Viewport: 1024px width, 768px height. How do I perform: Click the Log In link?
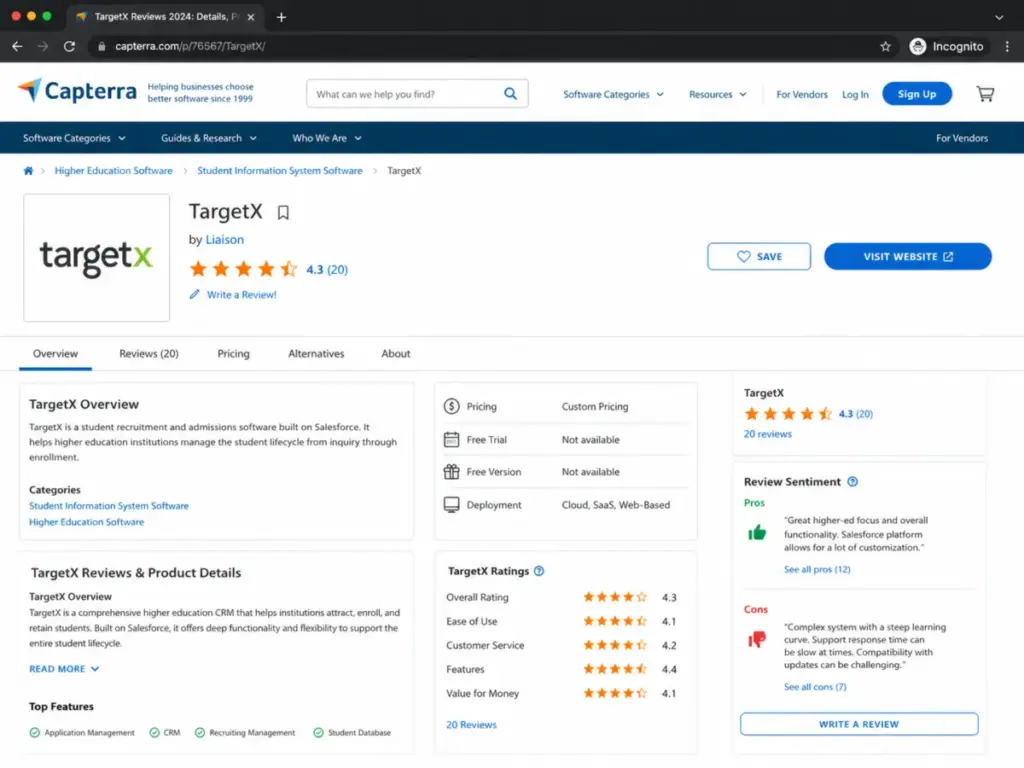[855, 94]
